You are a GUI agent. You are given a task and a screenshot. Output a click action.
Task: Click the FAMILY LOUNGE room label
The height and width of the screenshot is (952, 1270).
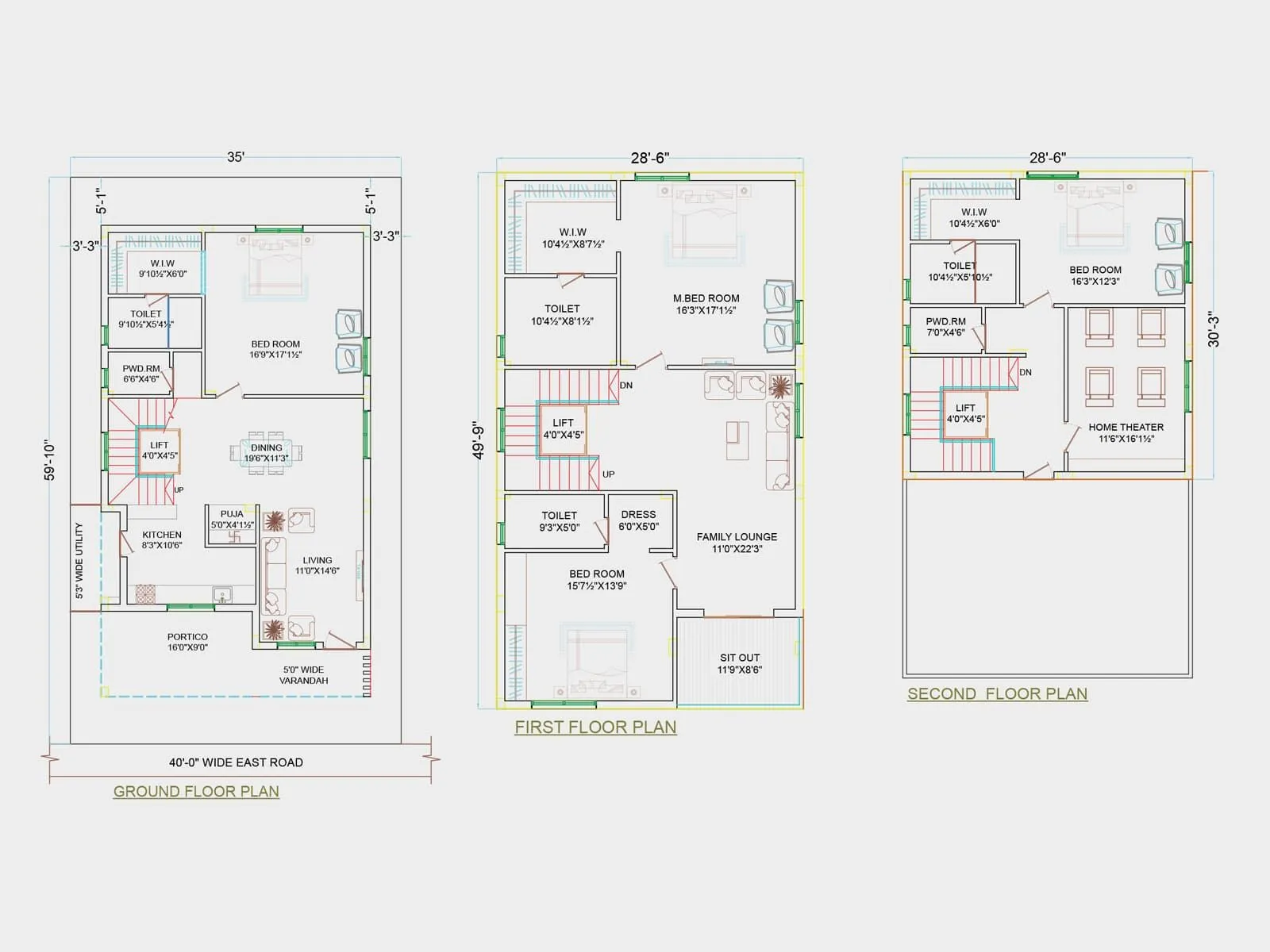point(737,537)
